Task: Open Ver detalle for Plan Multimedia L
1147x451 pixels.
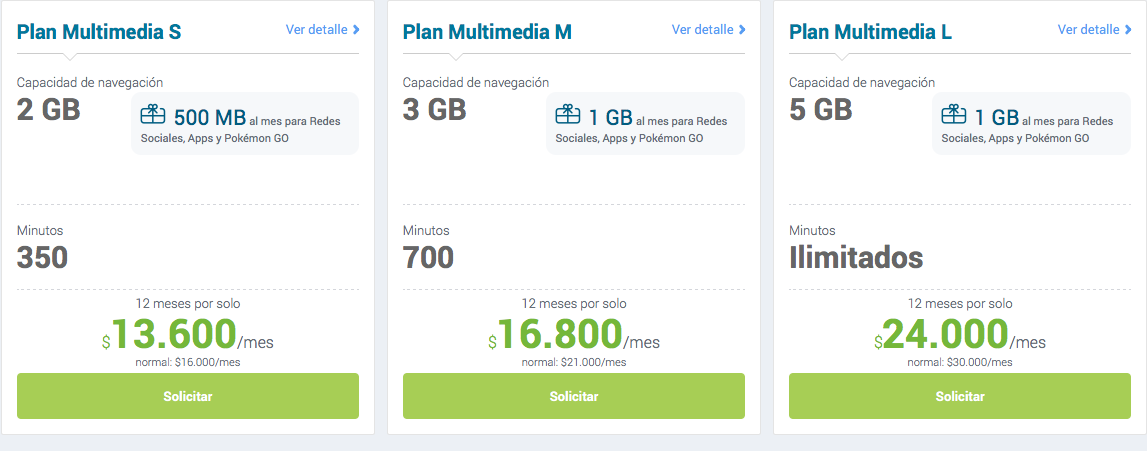Action: click(x=1088, y=30)
